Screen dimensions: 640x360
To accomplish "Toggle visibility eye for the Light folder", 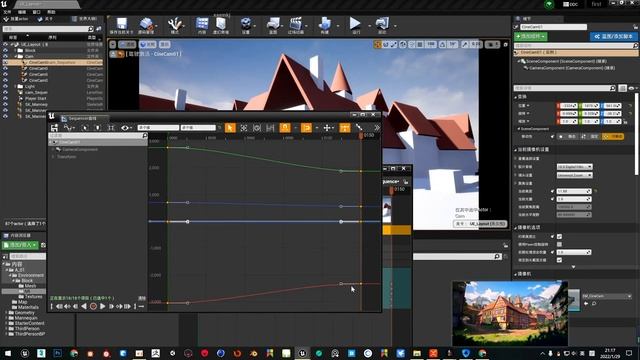I will tap(5, 87).
